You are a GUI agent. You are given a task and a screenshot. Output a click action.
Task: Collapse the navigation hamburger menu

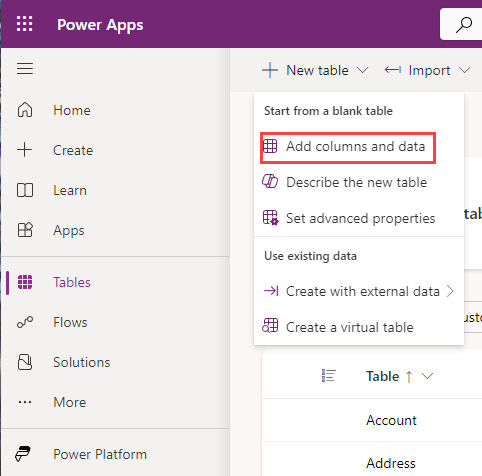[25, 69]
